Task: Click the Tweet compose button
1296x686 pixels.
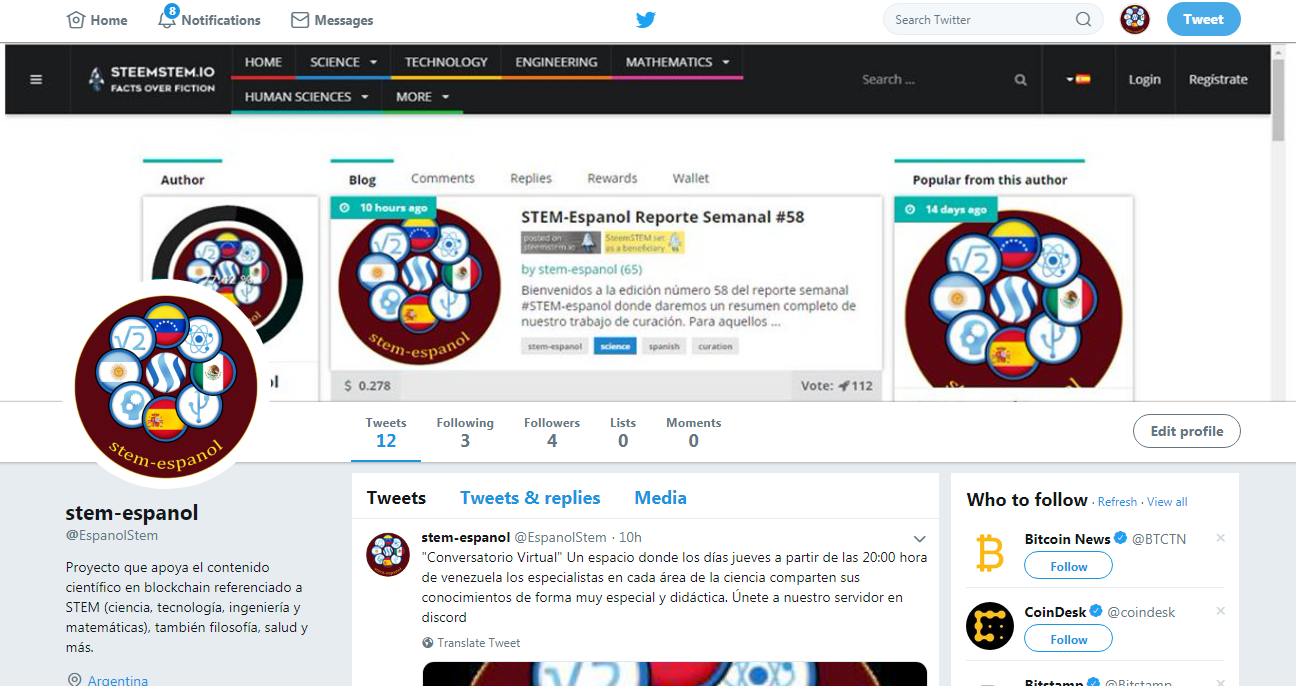Action: [x=1204, y=19]
